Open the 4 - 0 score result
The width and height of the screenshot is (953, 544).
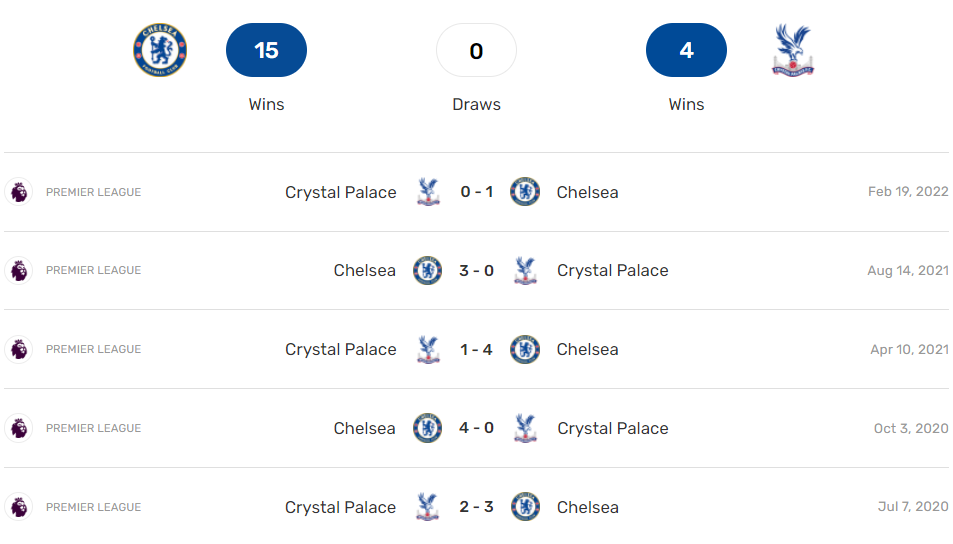(476, 428)
